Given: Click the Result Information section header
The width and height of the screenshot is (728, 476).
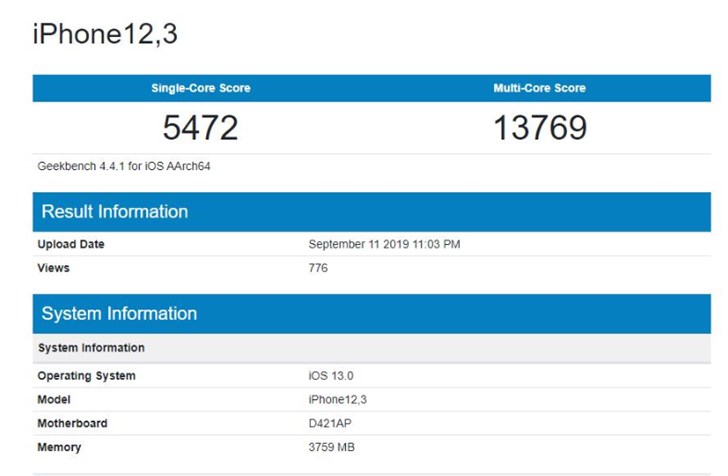Looking at the screenshot, I should [x=114, y=212].
